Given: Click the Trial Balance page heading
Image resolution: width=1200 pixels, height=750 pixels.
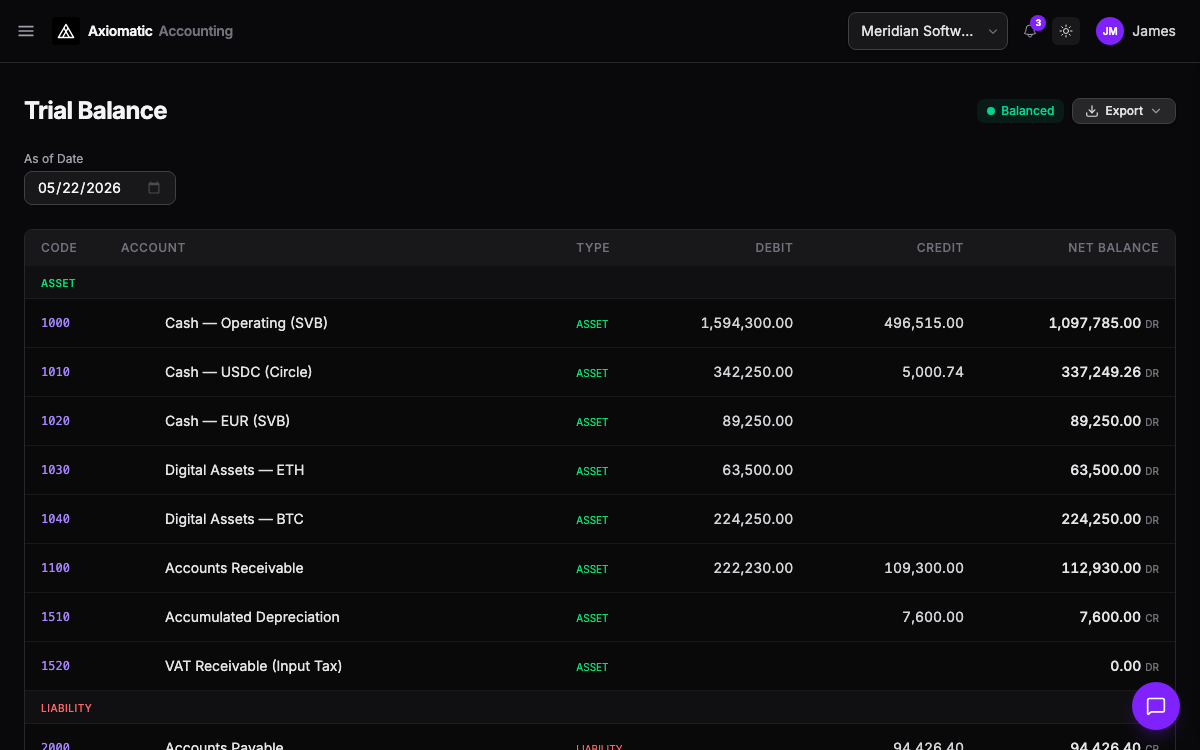Looking at the screenshot, I should coord(96,111).
